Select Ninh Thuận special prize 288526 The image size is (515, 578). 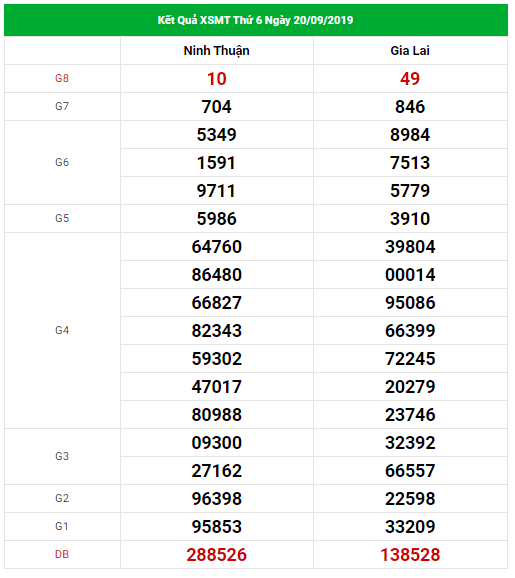(x=217, y=555)
